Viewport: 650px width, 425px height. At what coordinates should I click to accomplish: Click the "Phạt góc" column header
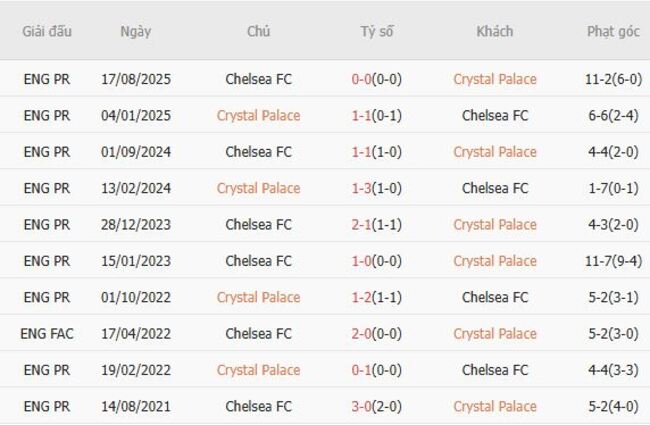click(x=613, y=31)
